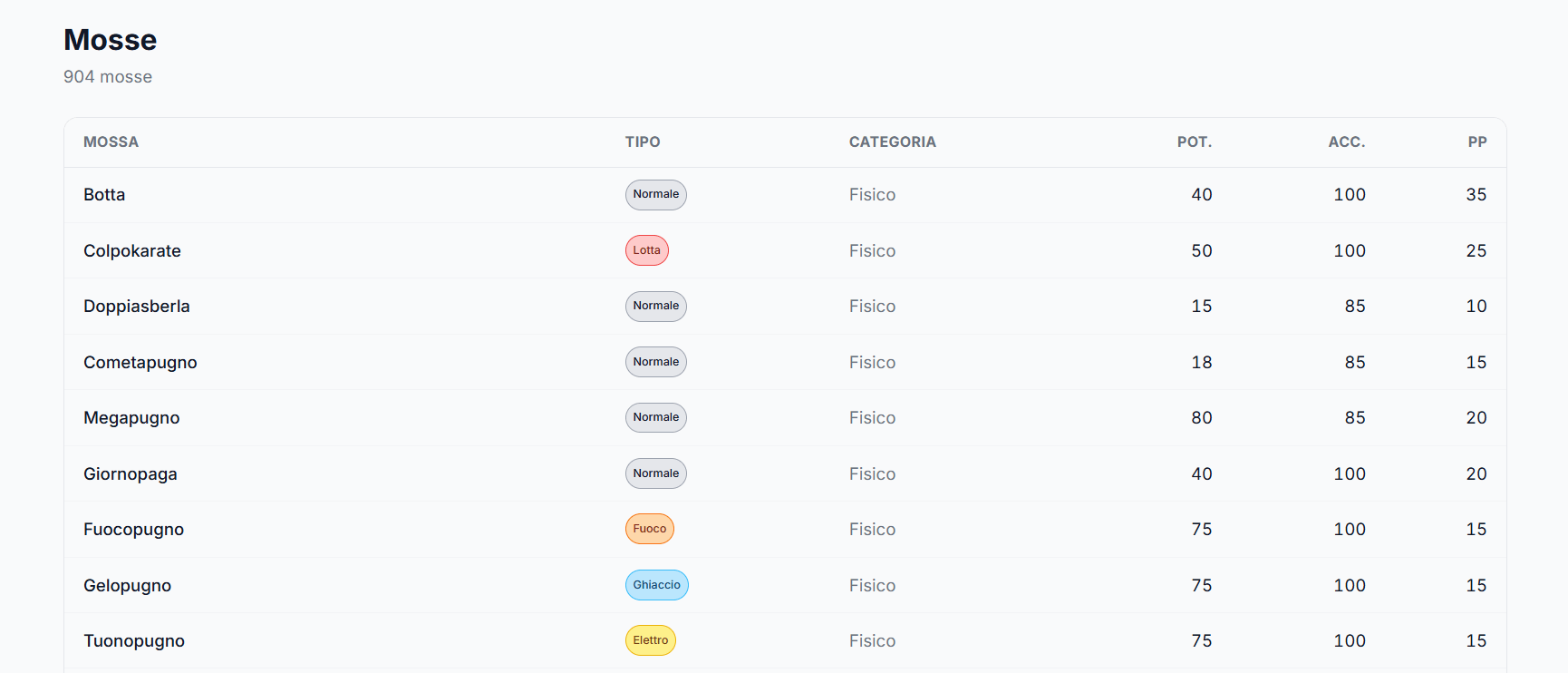1568x673 pixels.
Task: Click the red Lotta type badge
Action: pyautogui.click(x=646, y=250)
